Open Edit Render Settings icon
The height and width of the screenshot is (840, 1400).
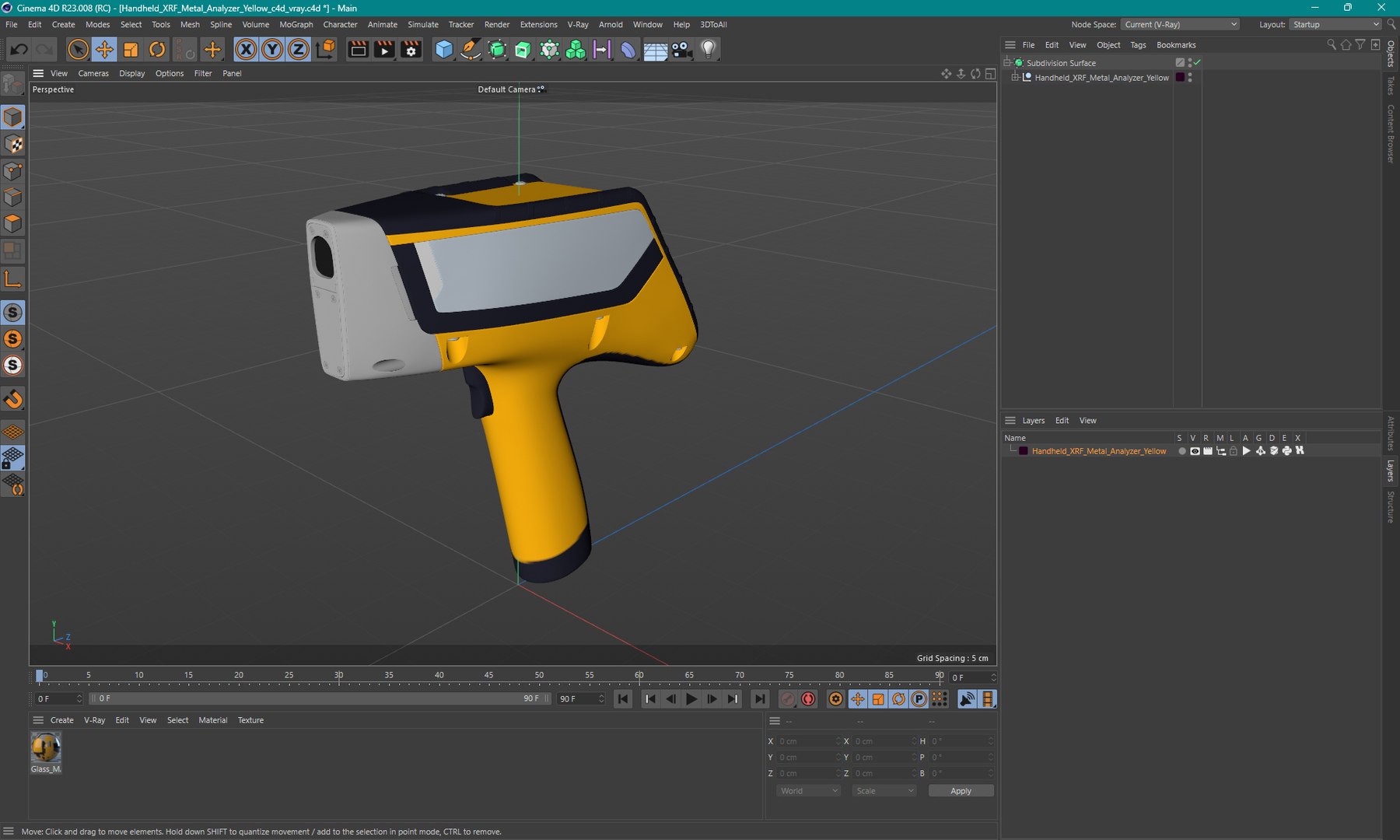pyautogui.click(x=411, y=50)
